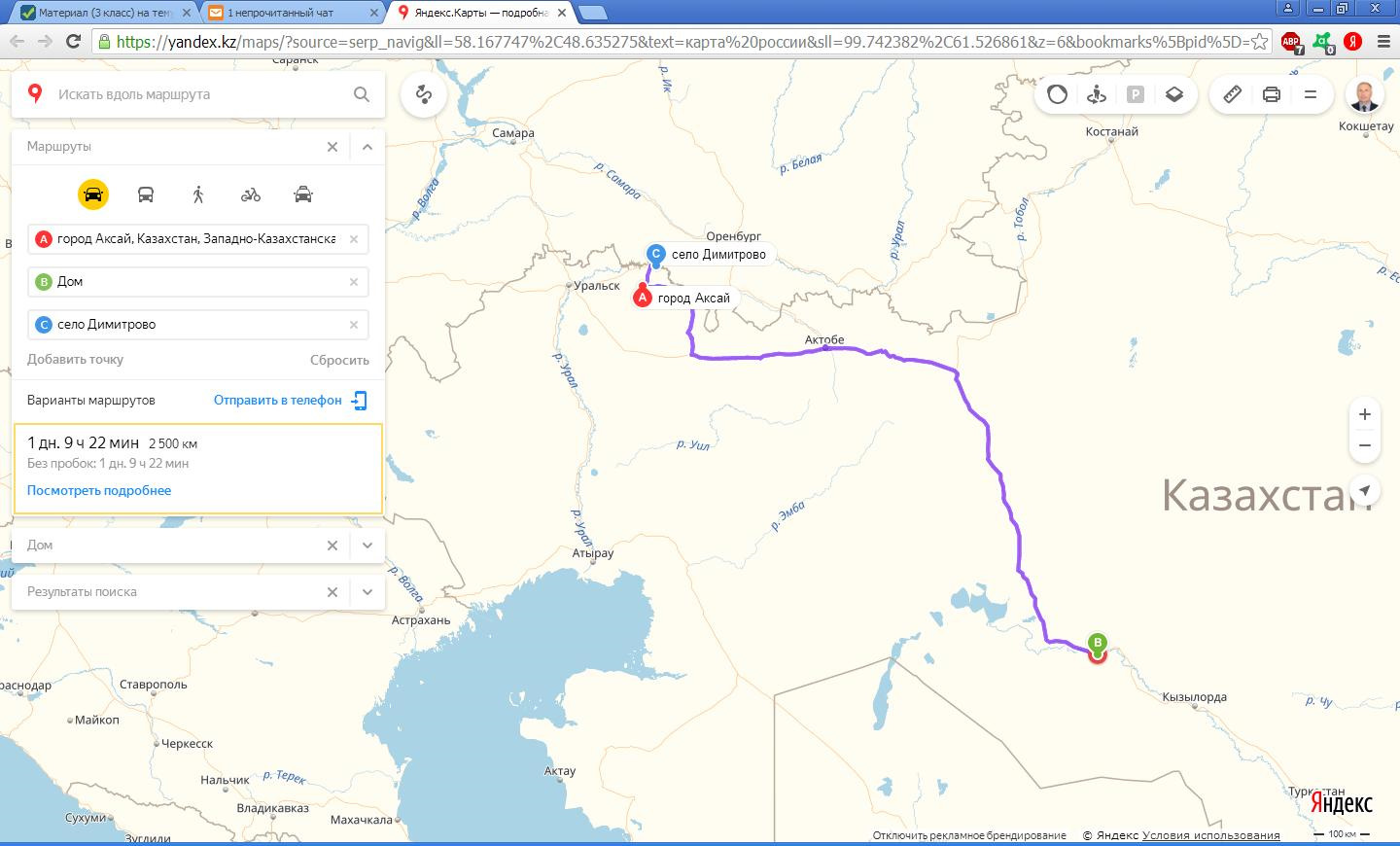Switch to Материал (3 класс) browser tab
The image size is (1400, 846).
coord(104,13)
